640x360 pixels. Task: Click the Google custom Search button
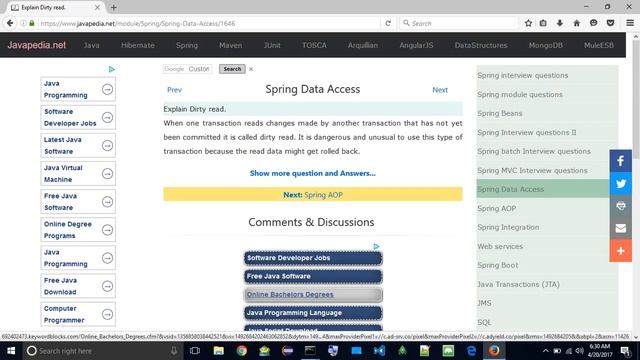click(x=232, y=69)
